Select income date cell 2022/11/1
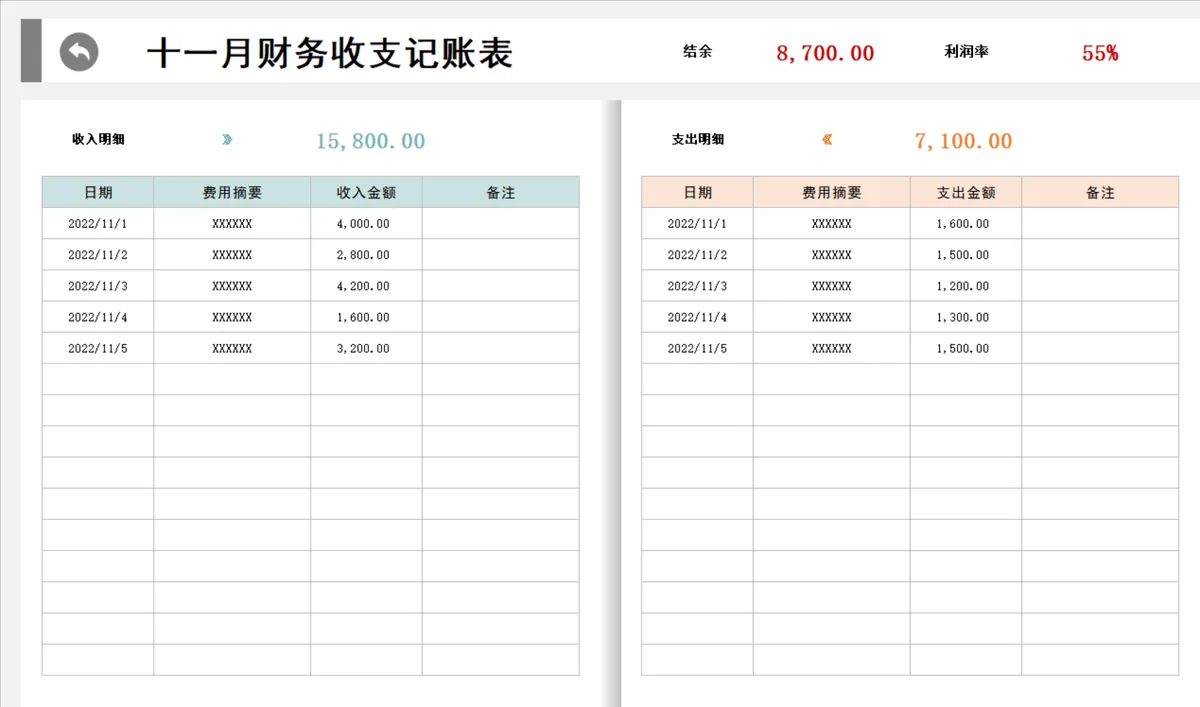Viewport: 1200px width, 707px height. [98, 224]
